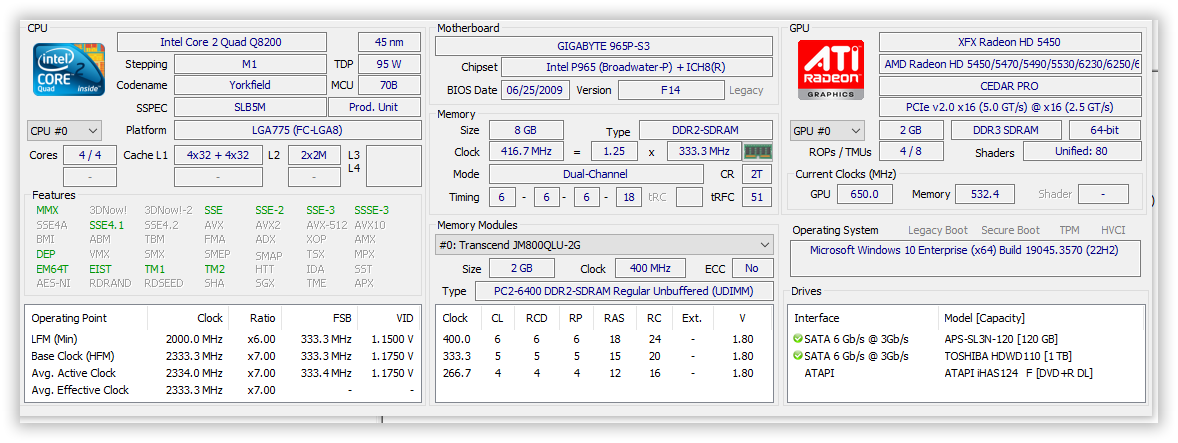
Task: Click the tRFC value 51
Action: coord(757,197)
